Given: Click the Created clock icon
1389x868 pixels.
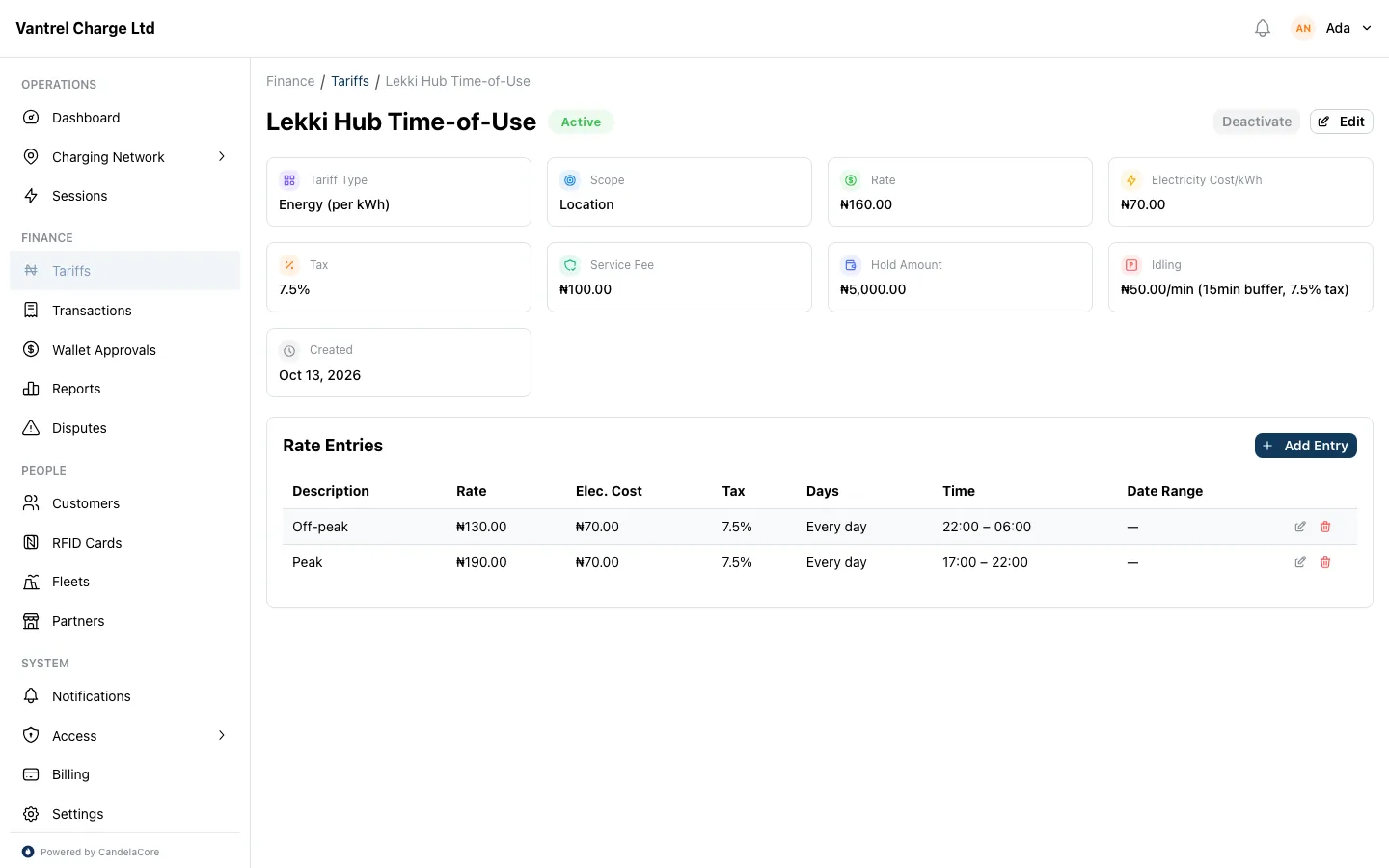Looking at the screenshot, I should coord(289,351).
